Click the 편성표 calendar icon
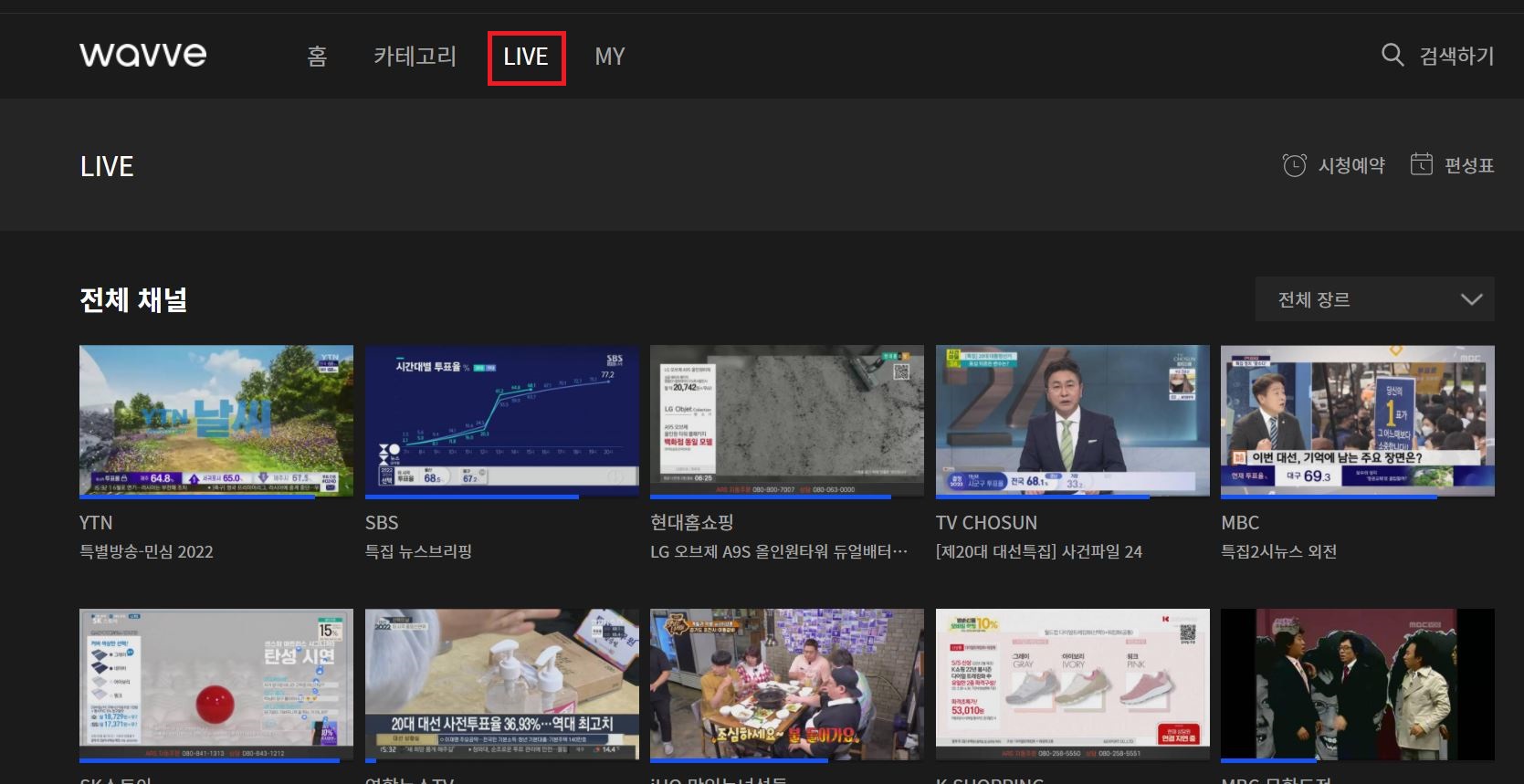Screen dimensions: 1524x784 click(x=1422, y=164)
